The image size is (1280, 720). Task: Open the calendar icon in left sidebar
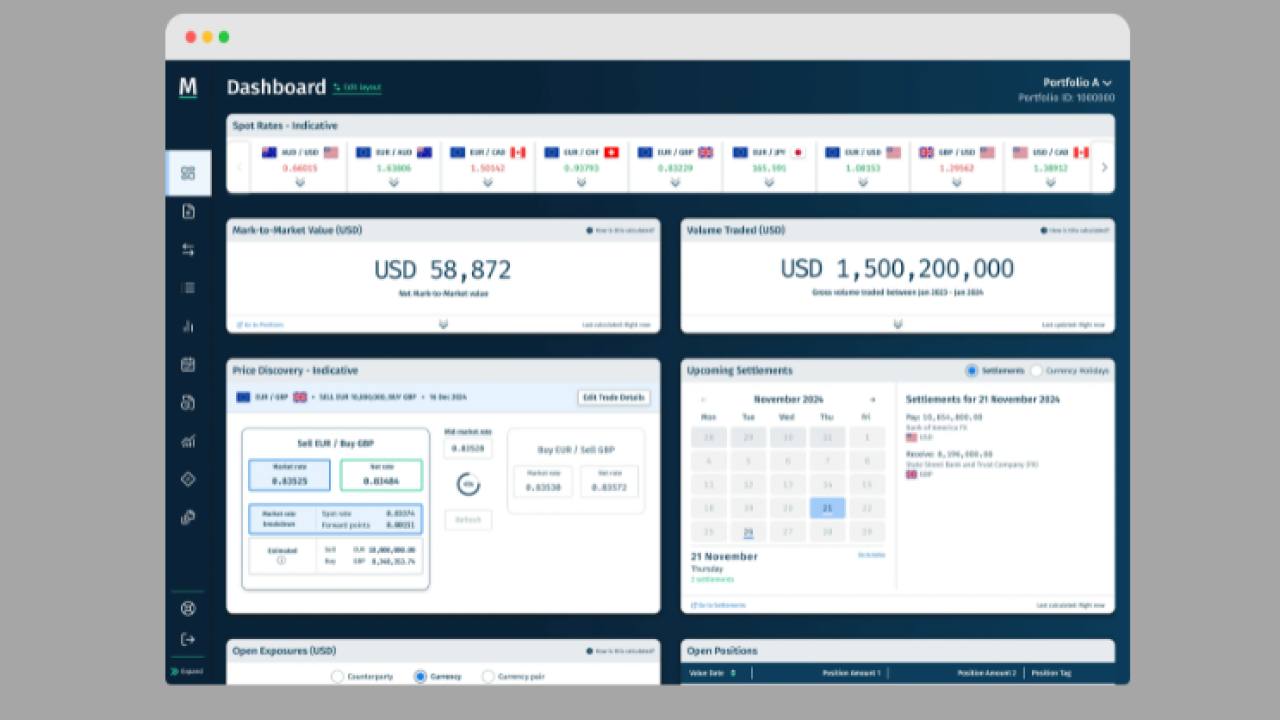point(188,364)
